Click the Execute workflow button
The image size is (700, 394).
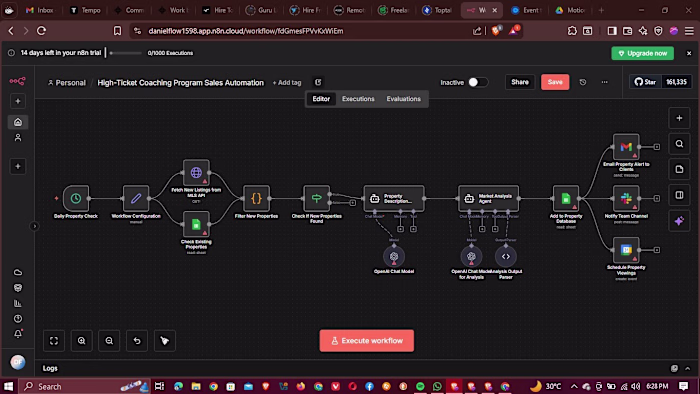367,340
